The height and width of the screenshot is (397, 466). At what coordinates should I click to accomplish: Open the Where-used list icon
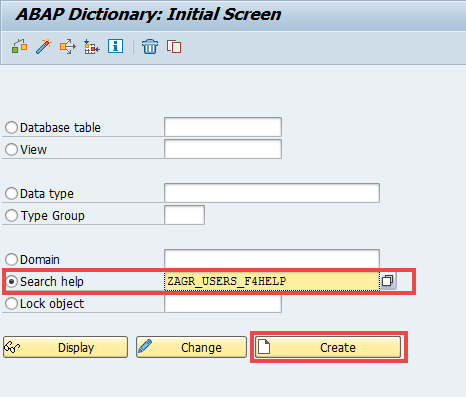click(68, 46)
